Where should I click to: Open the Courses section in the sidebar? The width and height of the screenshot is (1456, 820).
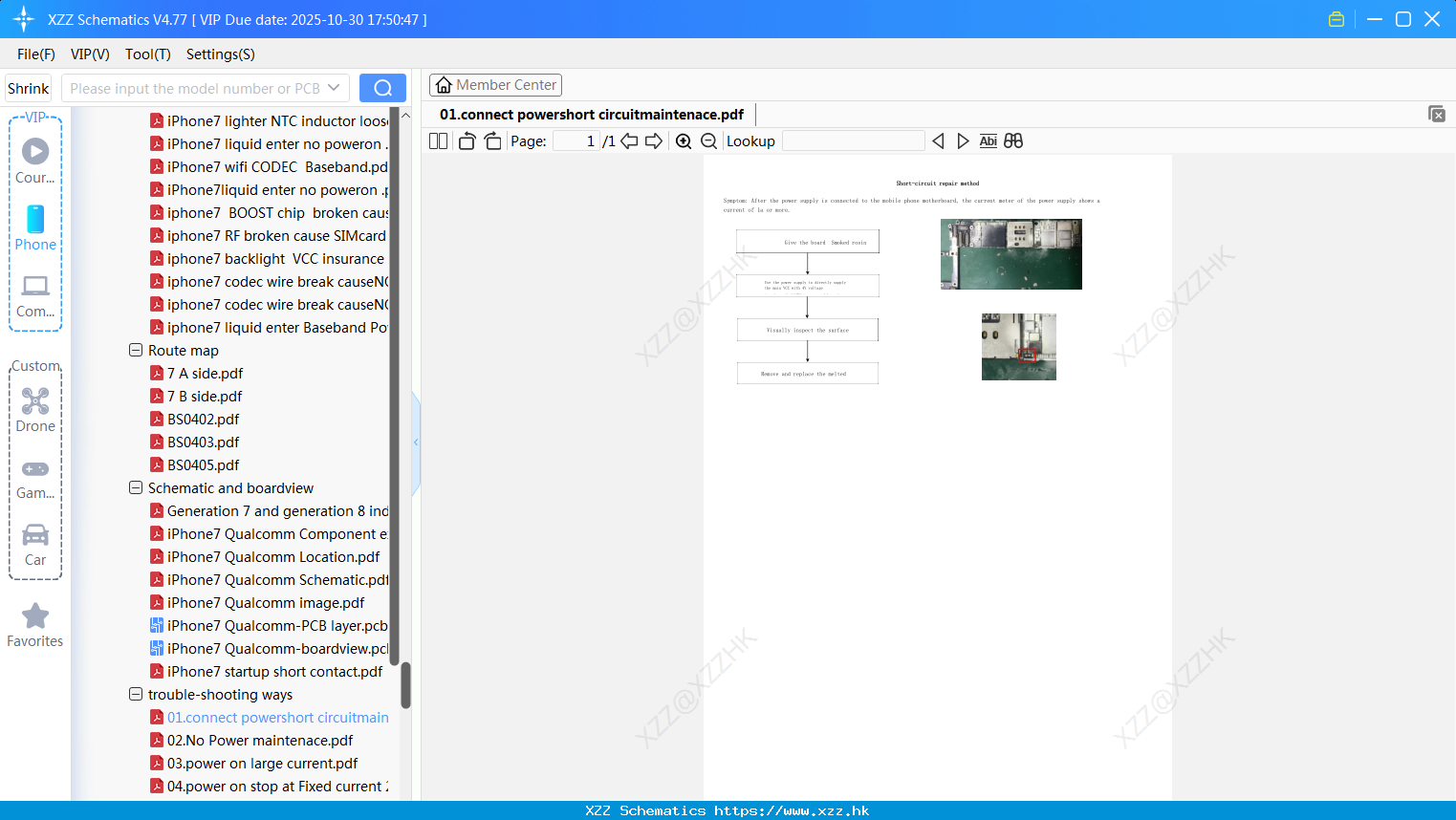(35, 161)
